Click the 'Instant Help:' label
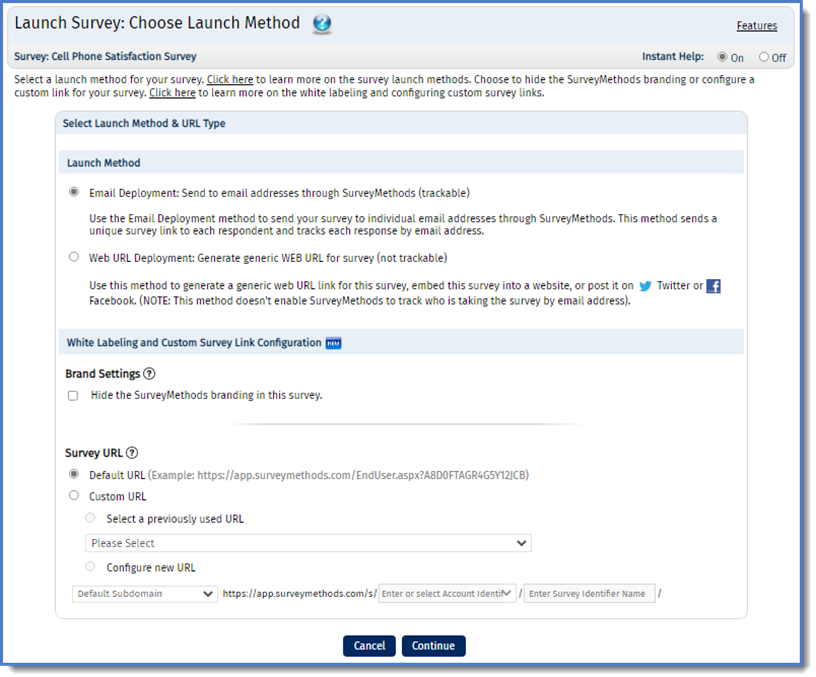Viewport: 816px width, 677px height. [x=673, y=56]
